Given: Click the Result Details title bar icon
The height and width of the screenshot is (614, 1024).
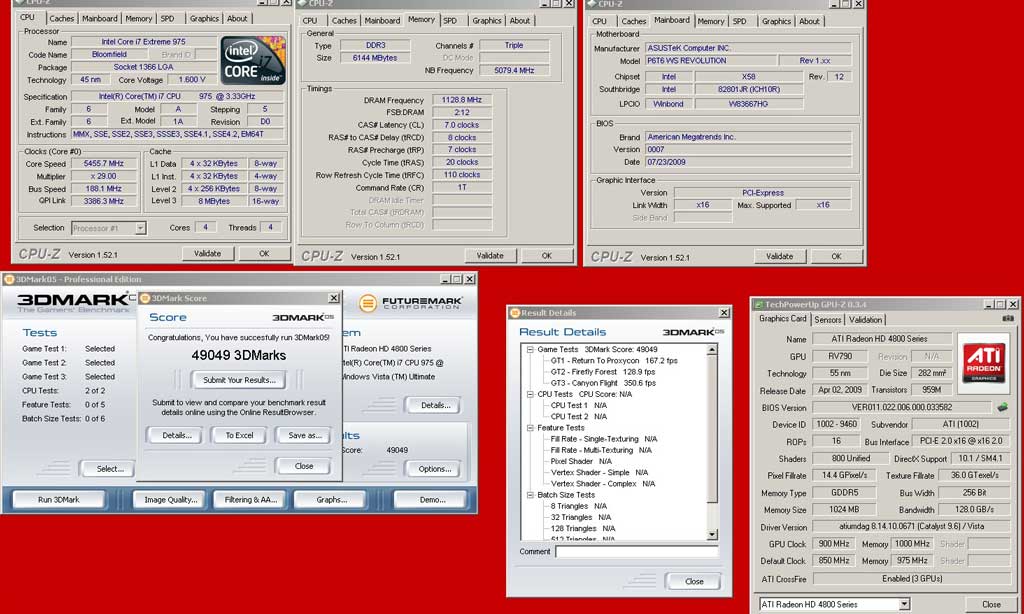Looking at the screenshot, I should pyautogui.click(x=514, y=313).
